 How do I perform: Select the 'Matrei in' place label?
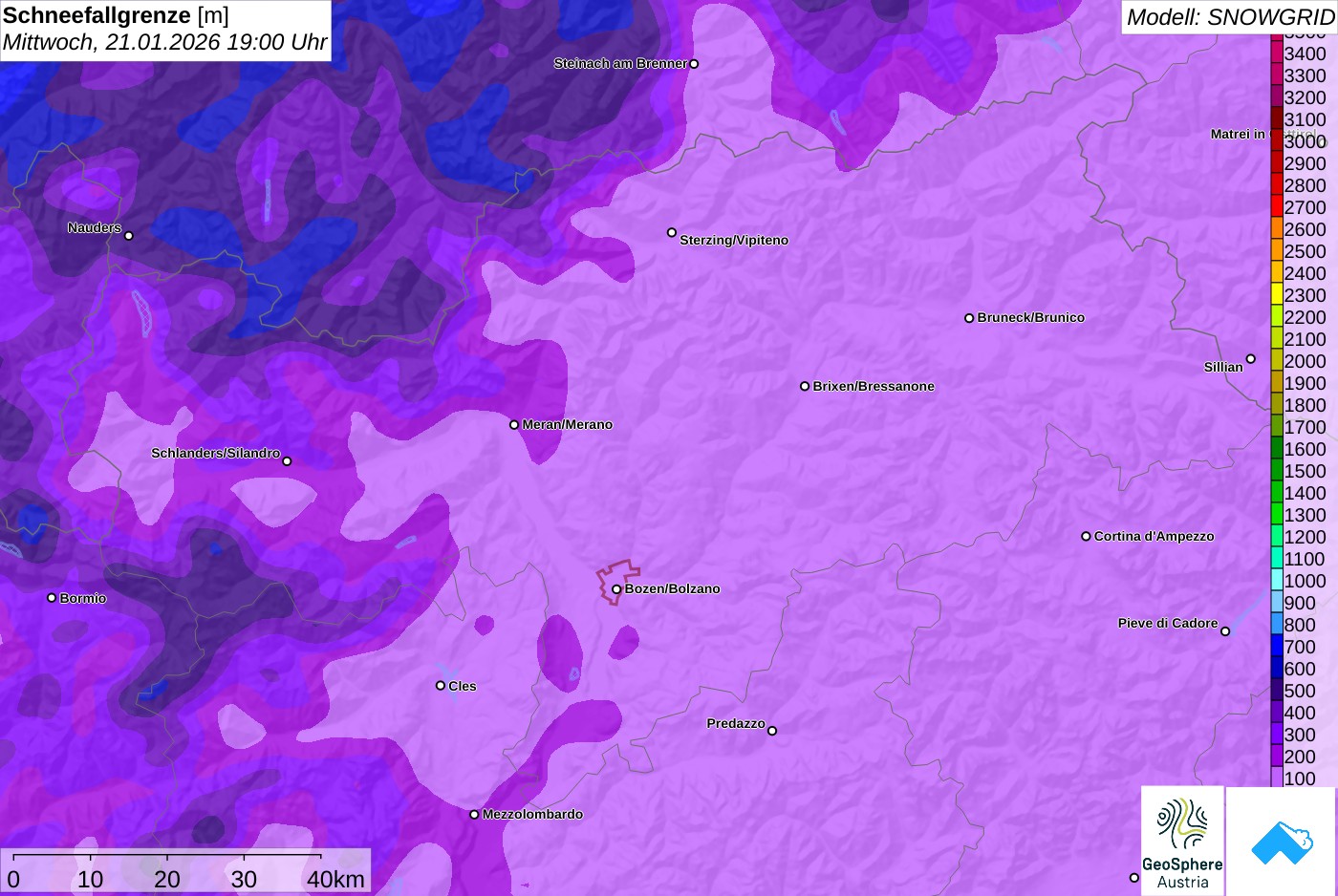pyautogui.click(x=1238, y=135)
